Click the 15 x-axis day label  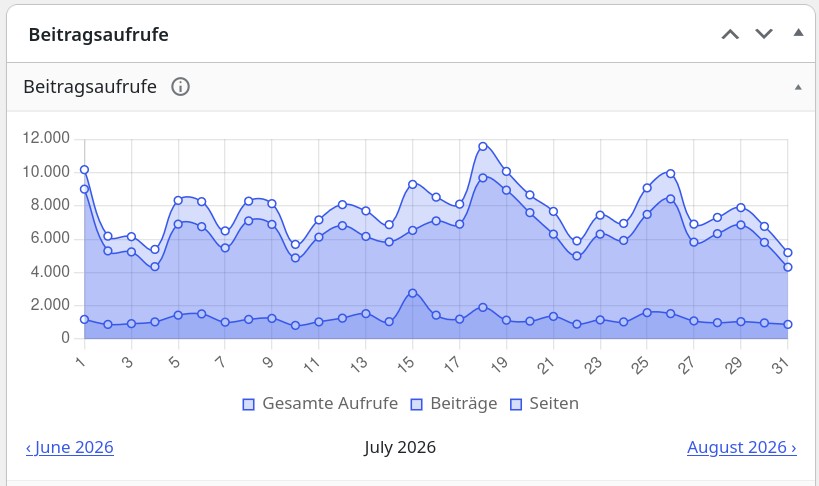click(x=406, y=364)
